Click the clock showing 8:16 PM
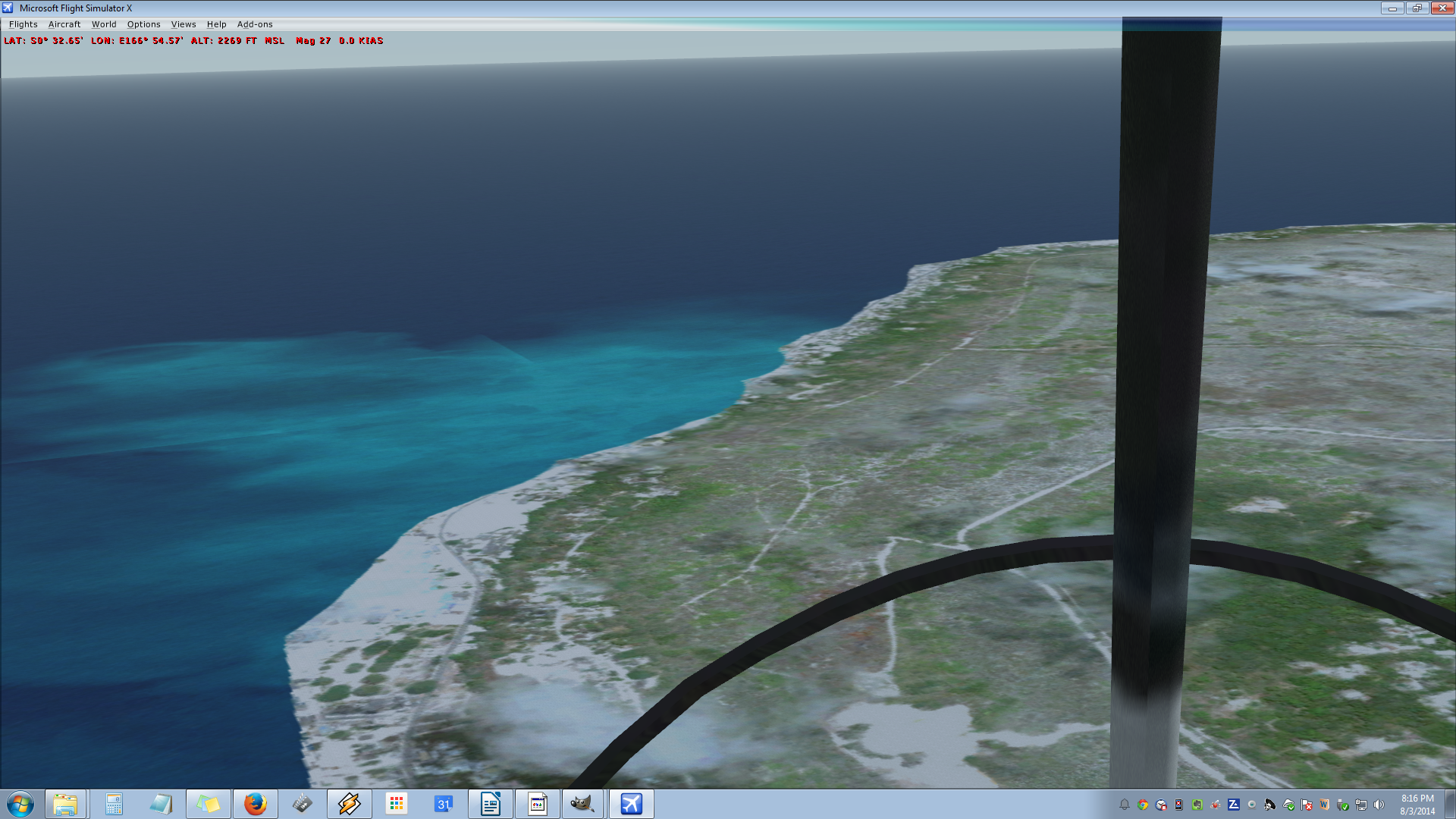Screen dimensions: 1456x819 click(1417, 805)
